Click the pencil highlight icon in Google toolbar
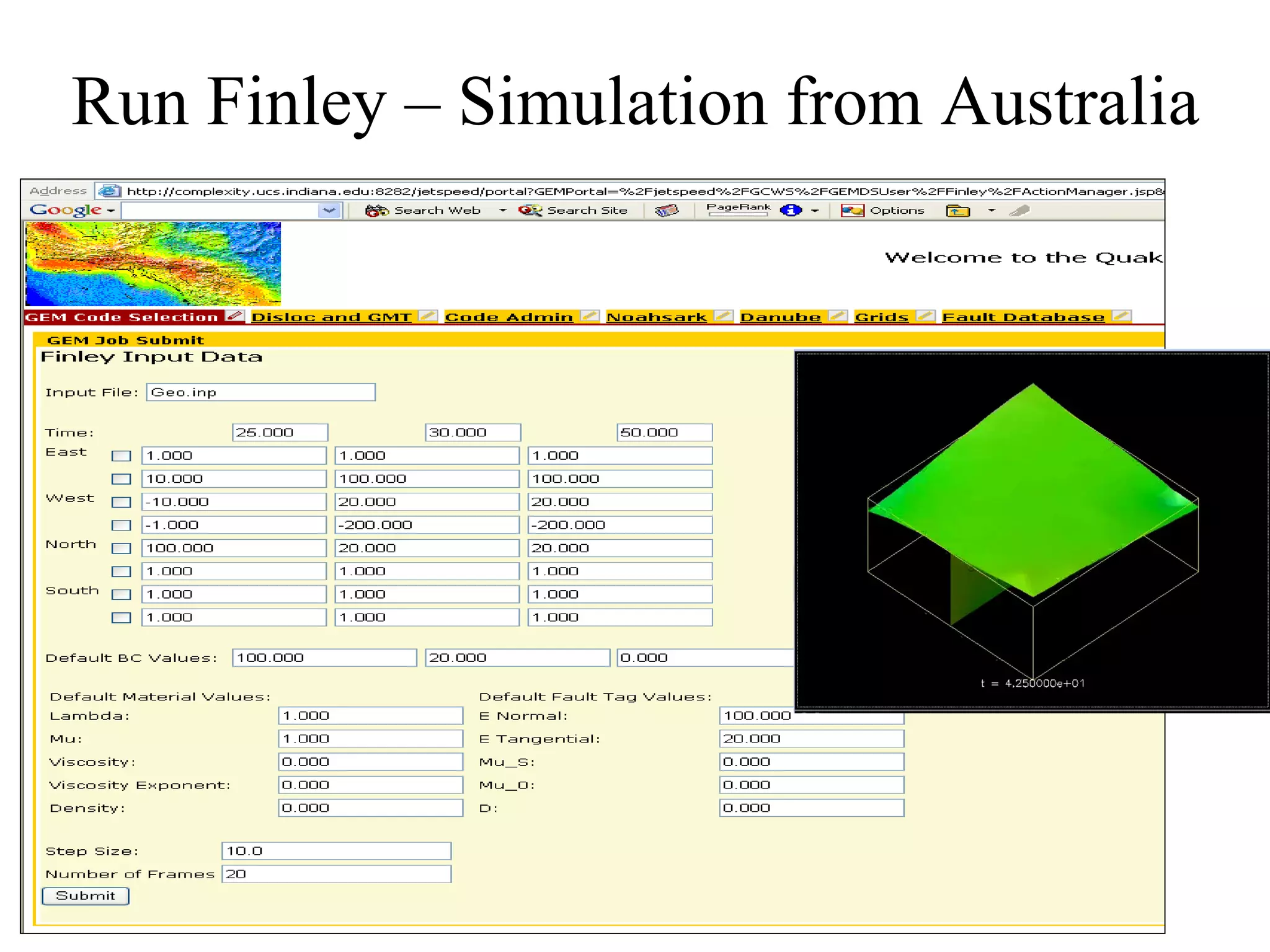1270x952 pixels. click(1019, 211)
